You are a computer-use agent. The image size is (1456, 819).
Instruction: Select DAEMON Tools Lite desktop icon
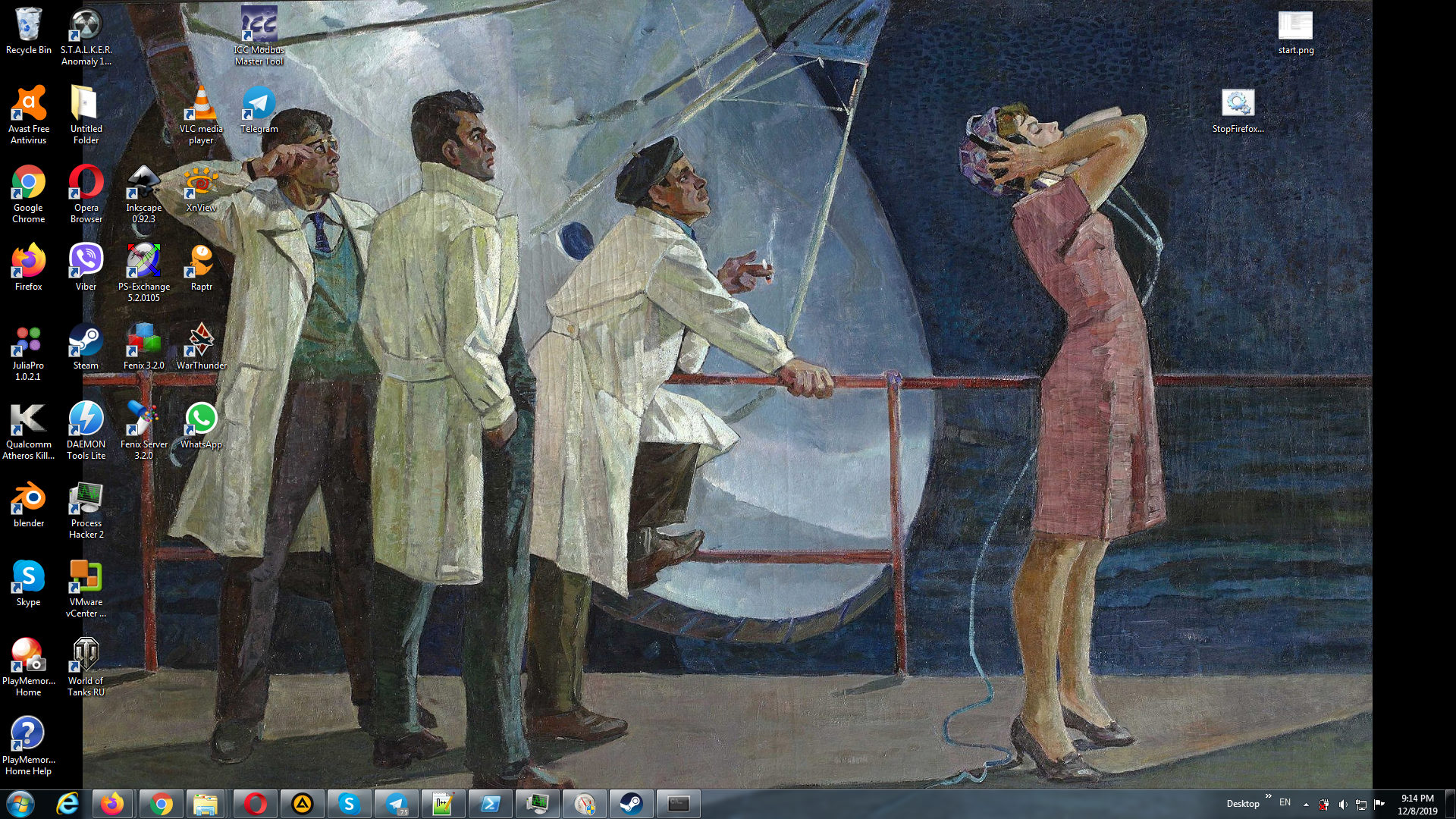[86, 431]
